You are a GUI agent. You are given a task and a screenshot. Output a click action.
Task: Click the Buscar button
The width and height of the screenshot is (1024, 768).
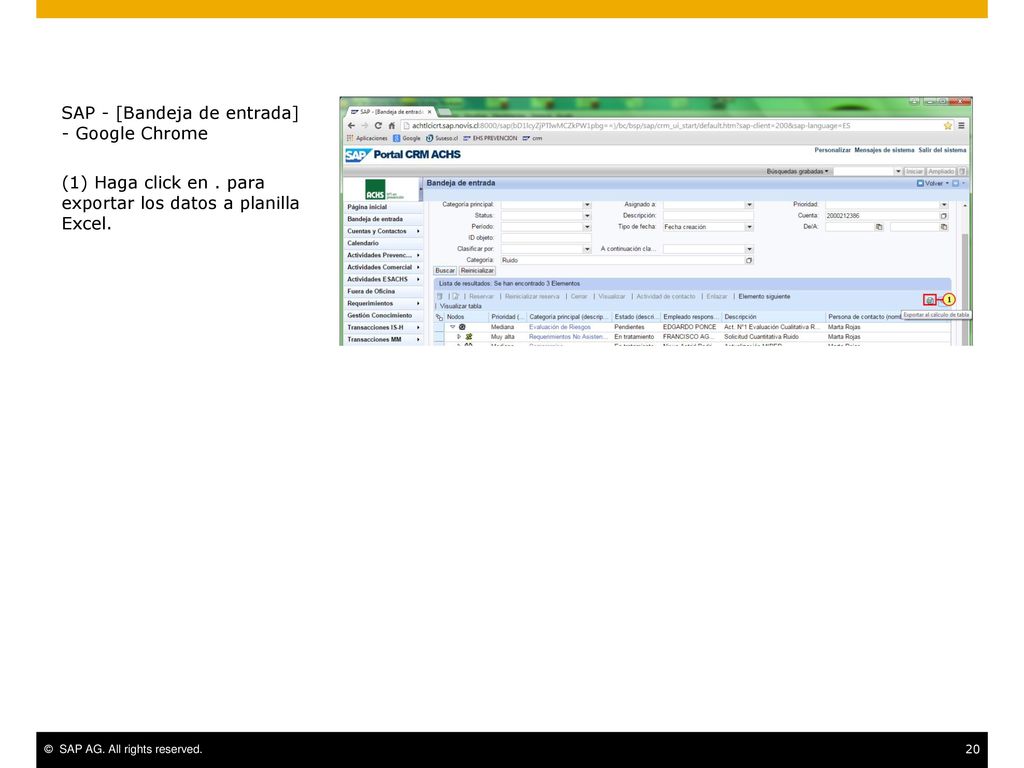pyautogui.click(x=445, y=271)
